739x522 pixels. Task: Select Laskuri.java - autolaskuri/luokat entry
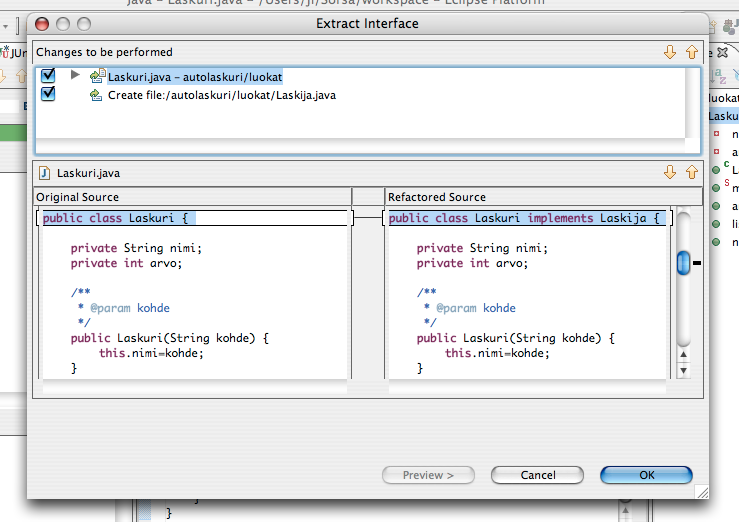coord(195,77)
